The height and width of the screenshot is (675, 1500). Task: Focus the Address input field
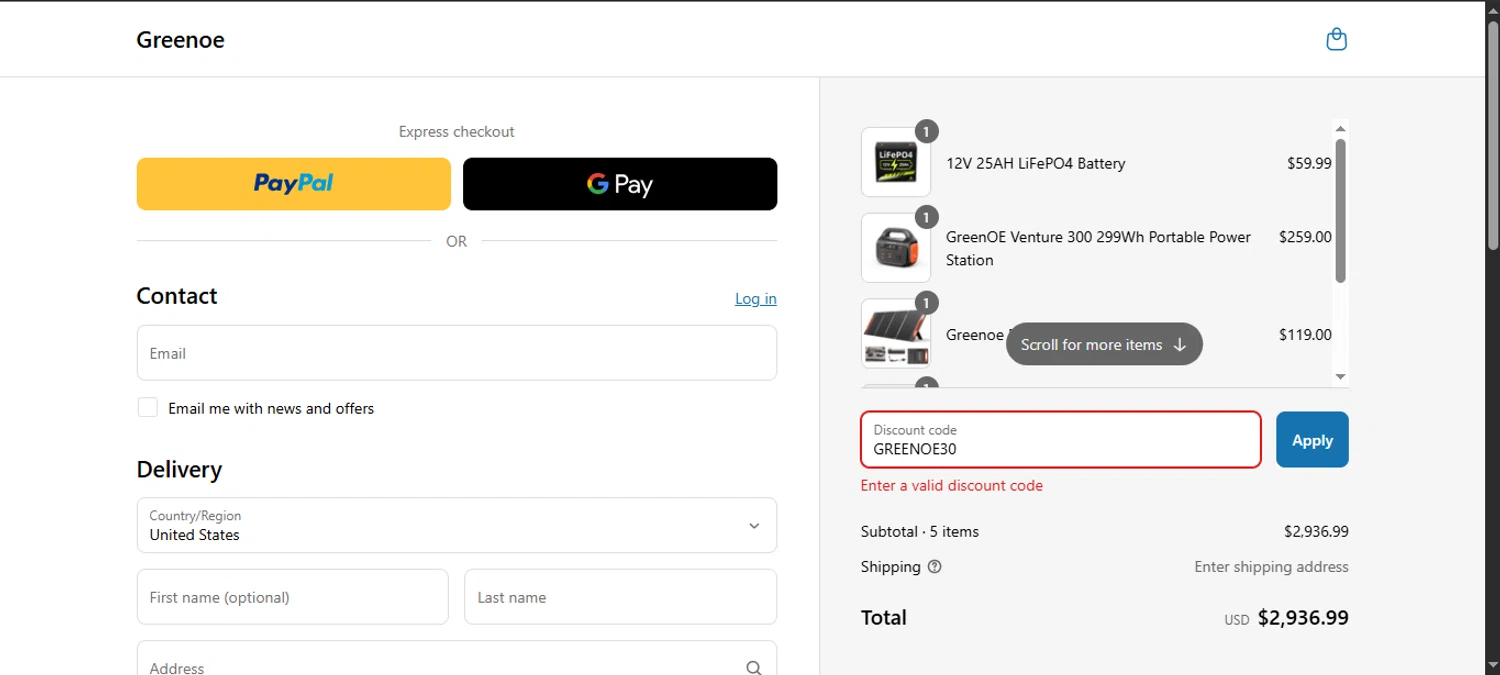[457, 659]
